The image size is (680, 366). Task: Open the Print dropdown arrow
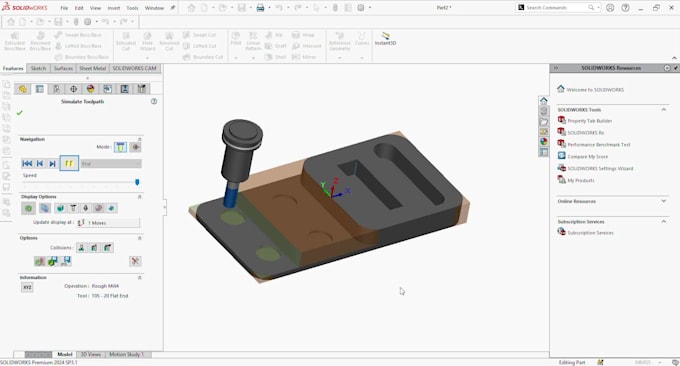point(269,8)
